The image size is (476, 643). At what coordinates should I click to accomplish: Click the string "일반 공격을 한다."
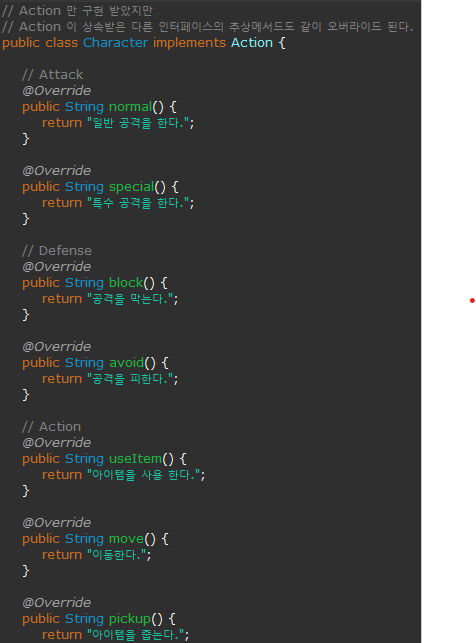[138, 123]
